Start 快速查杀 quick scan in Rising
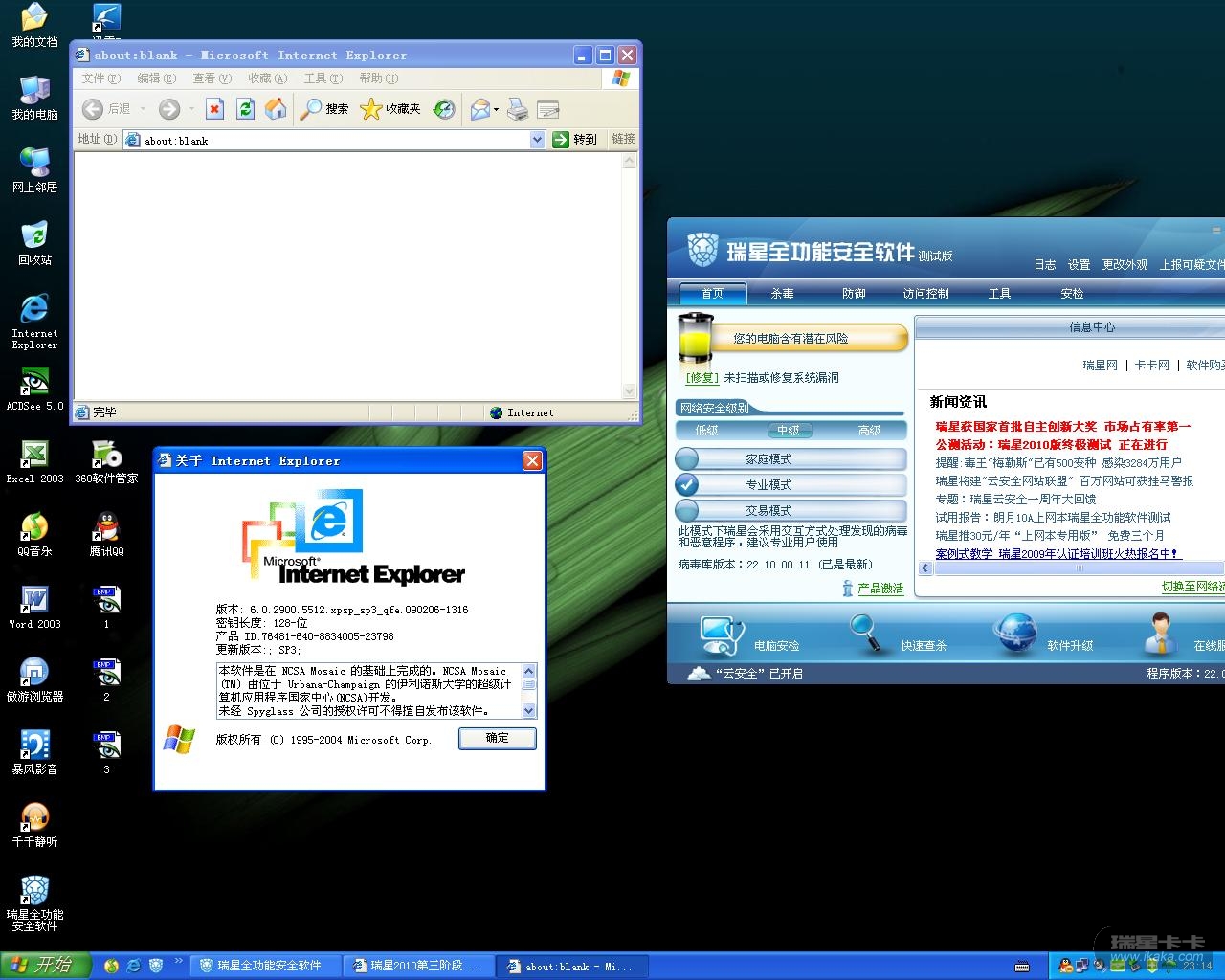Viewport: 1225px width, 980px height. pos(898,635)
